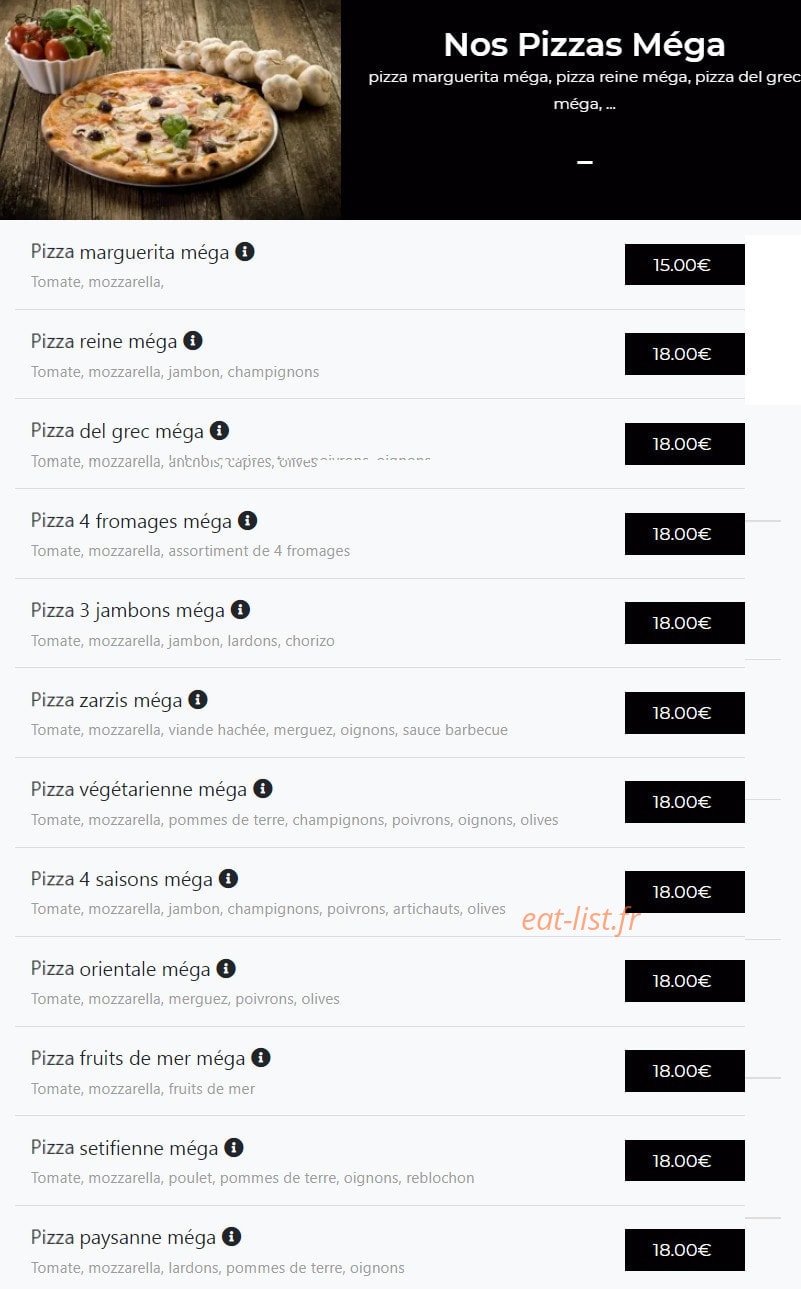Click the 15.00€ price button for marguerita

coord(685,265)
